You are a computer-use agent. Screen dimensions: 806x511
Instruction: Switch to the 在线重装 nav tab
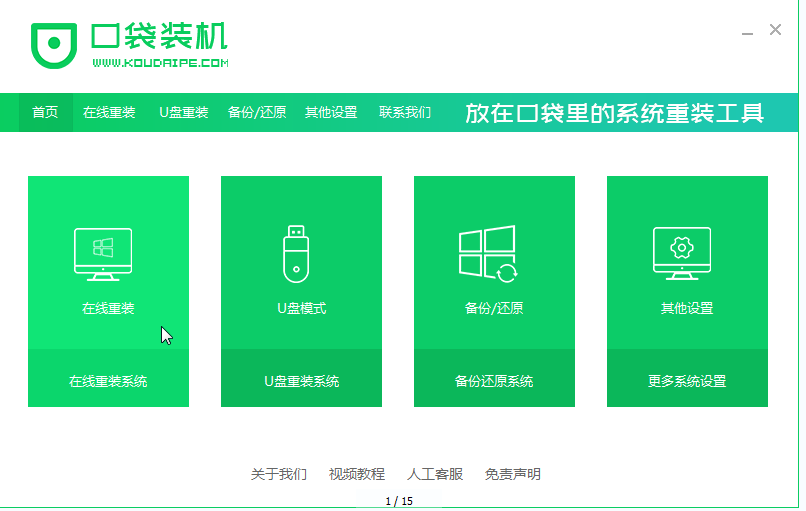point(109,112)
